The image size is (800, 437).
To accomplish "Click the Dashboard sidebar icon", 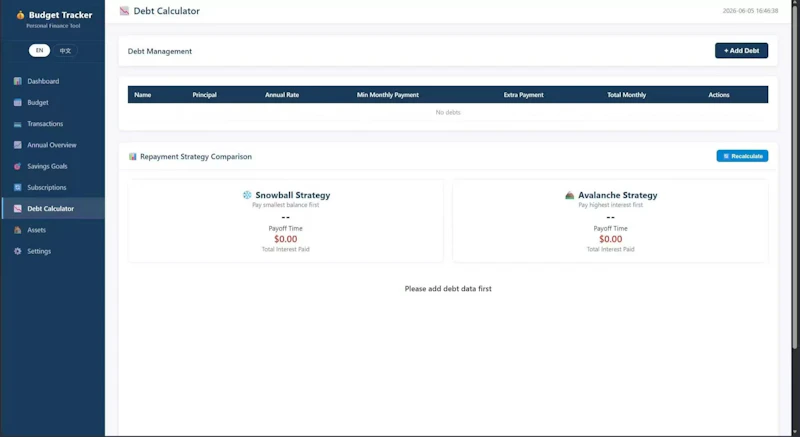I will (18, 81).
